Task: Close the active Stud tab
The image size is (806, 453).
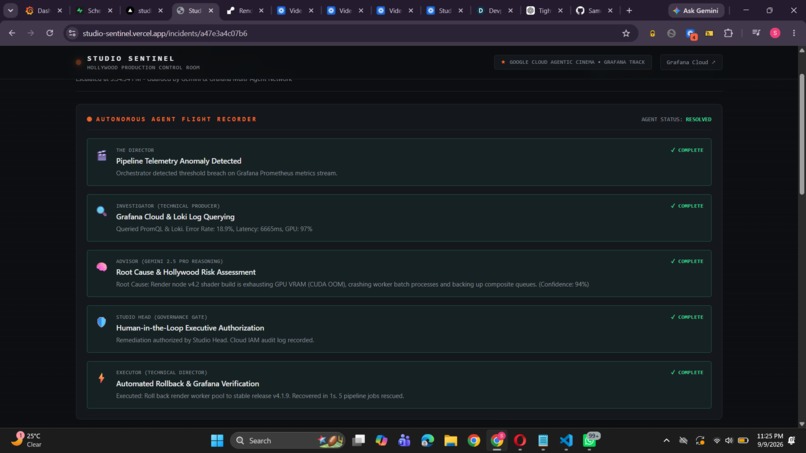Action: tap(211, 10)
